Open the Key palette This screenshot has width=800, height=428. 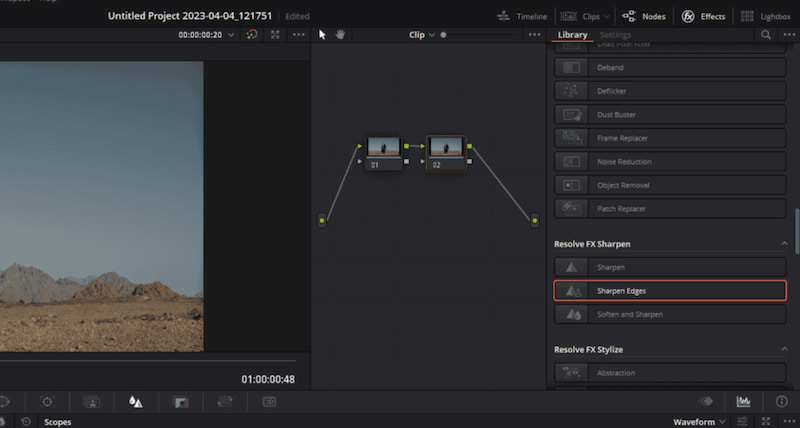180,402
